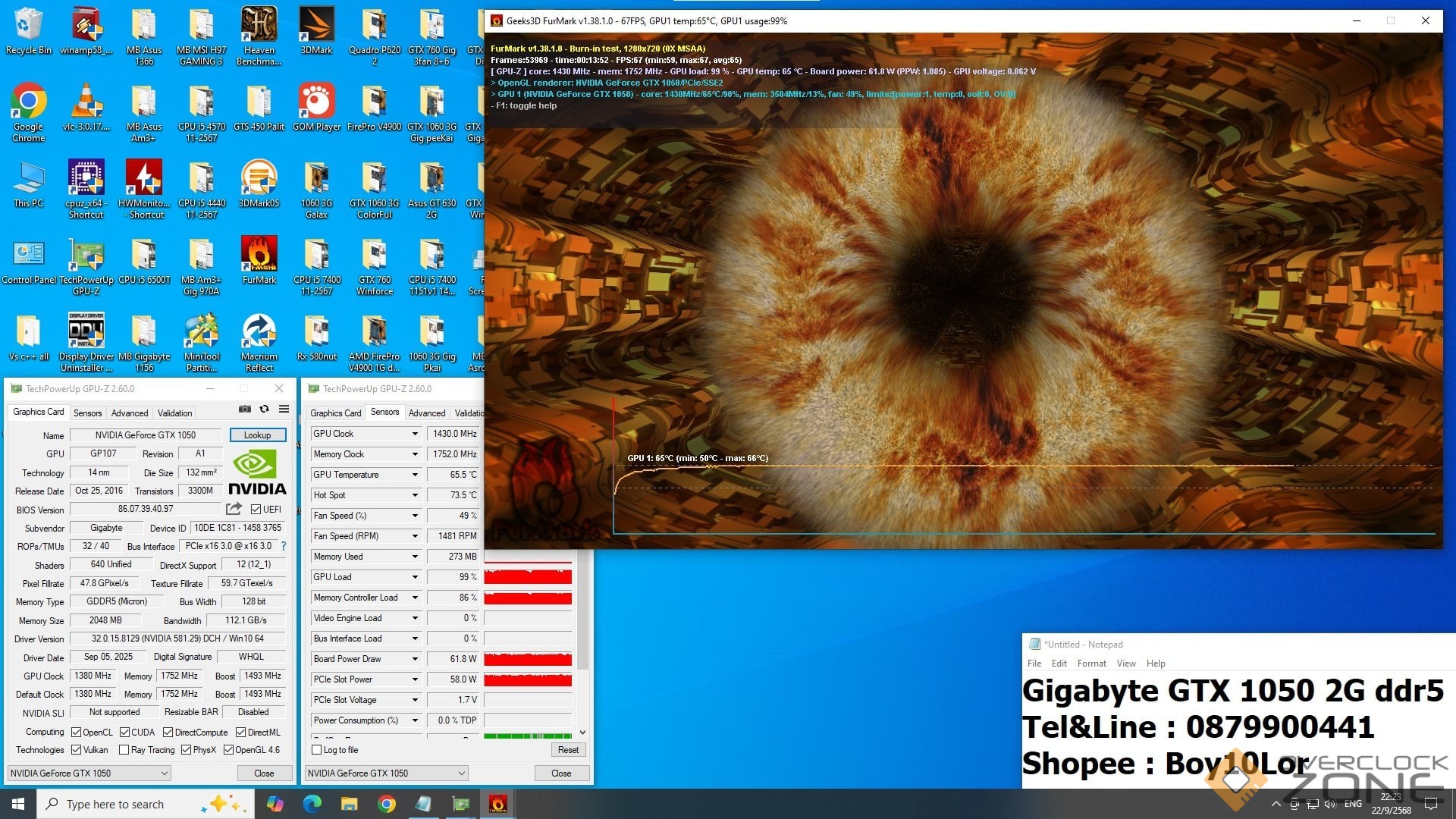The width and height of the screenshot is (1456, 819).
Task: Click the GPU-Z refresh icon
Action: click(265, 409)
